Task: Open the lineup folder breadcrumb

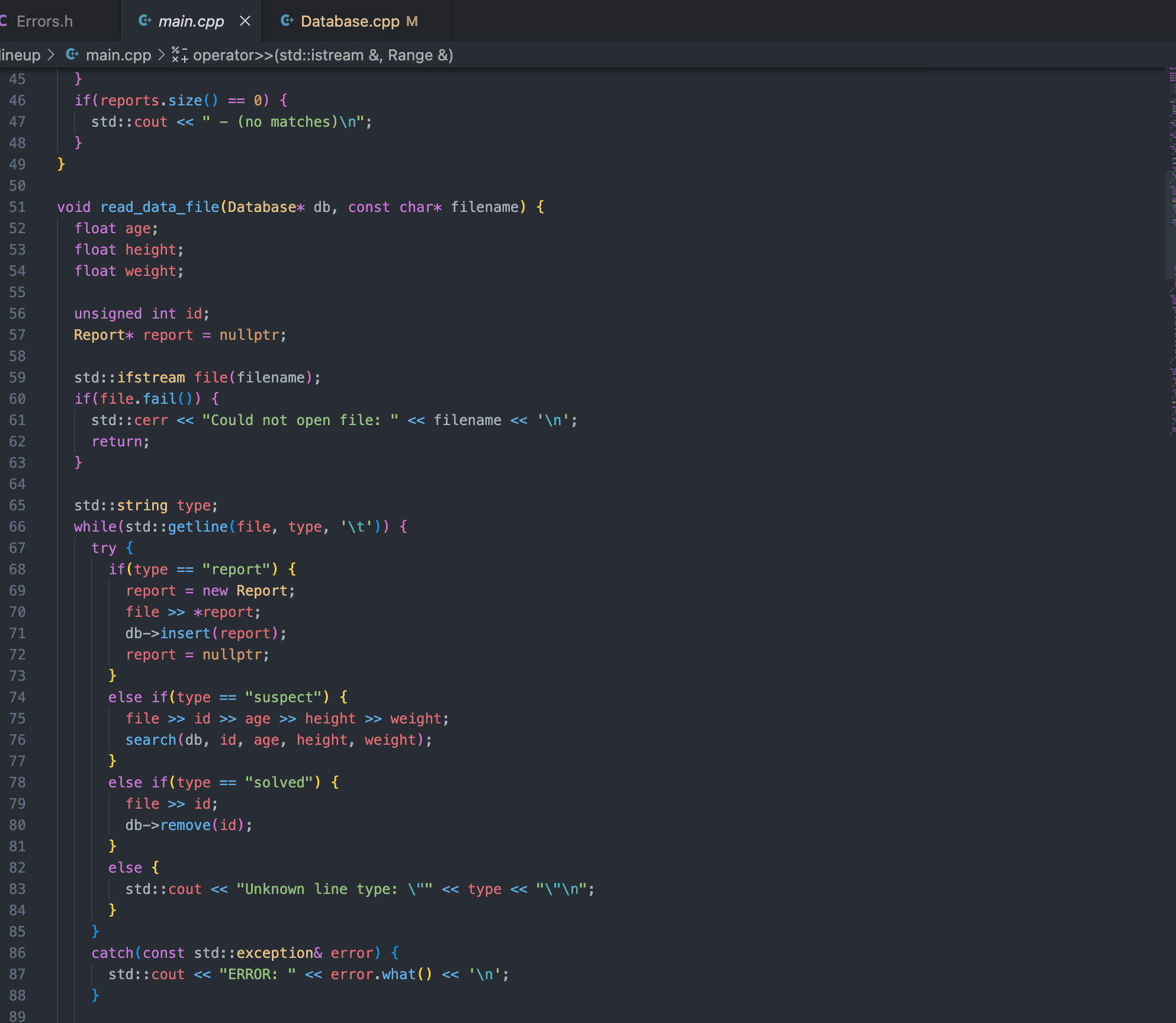Action: pyautogui.click(x=20, y=55)
